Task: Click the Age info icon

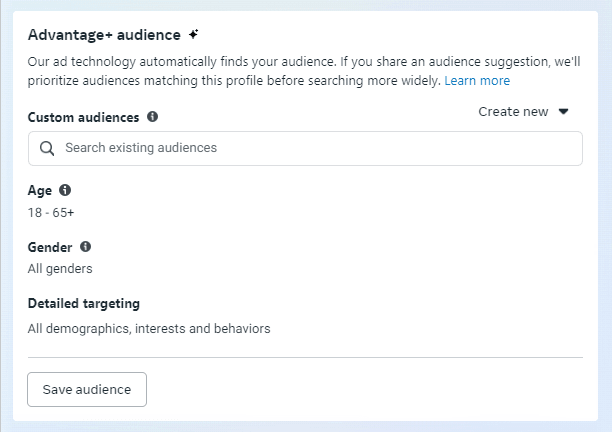Action: point(65,190)
